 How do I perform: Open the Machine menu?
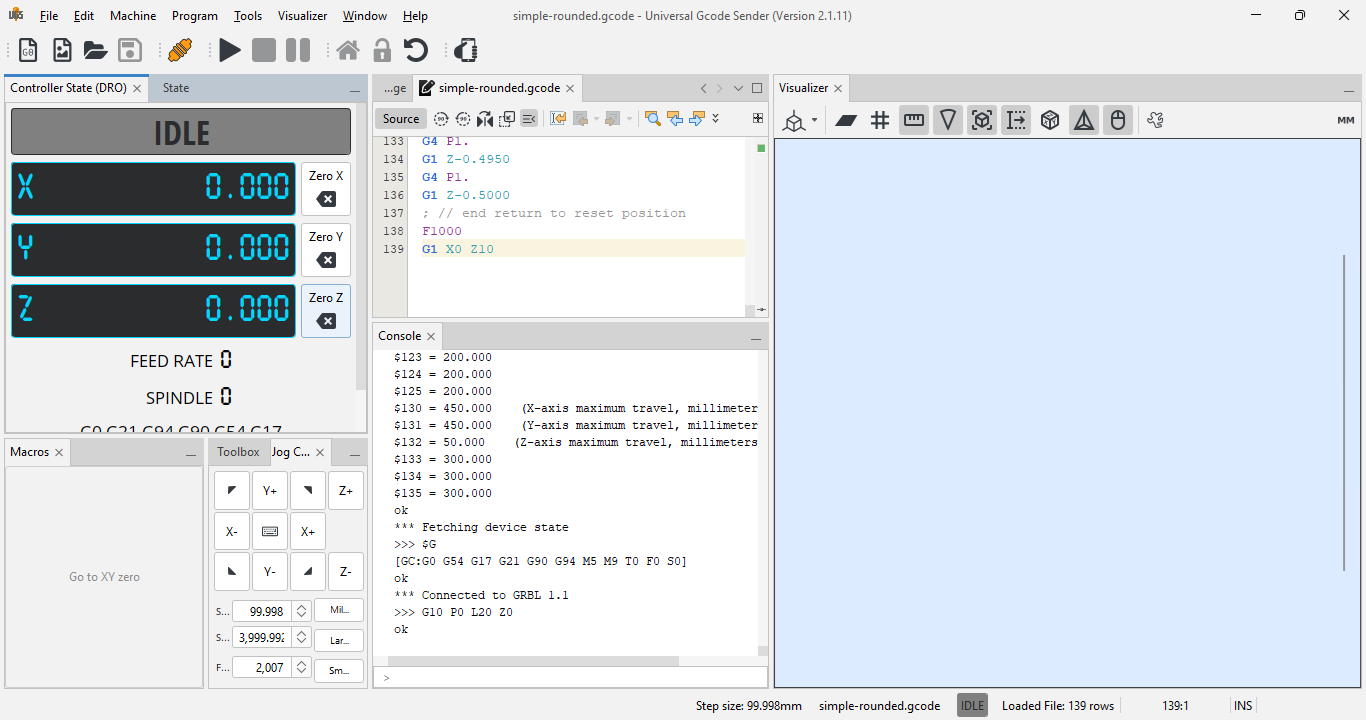133,16
